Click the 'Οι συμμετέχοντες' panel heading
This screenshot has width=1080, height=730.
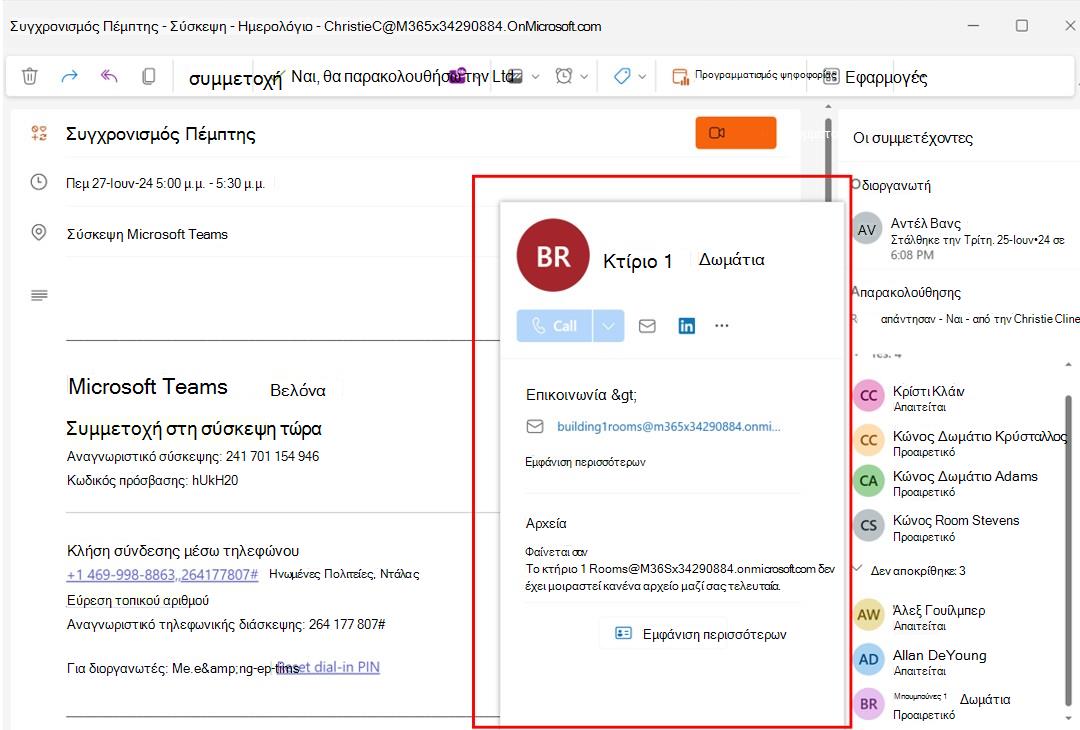coord(913,138)
